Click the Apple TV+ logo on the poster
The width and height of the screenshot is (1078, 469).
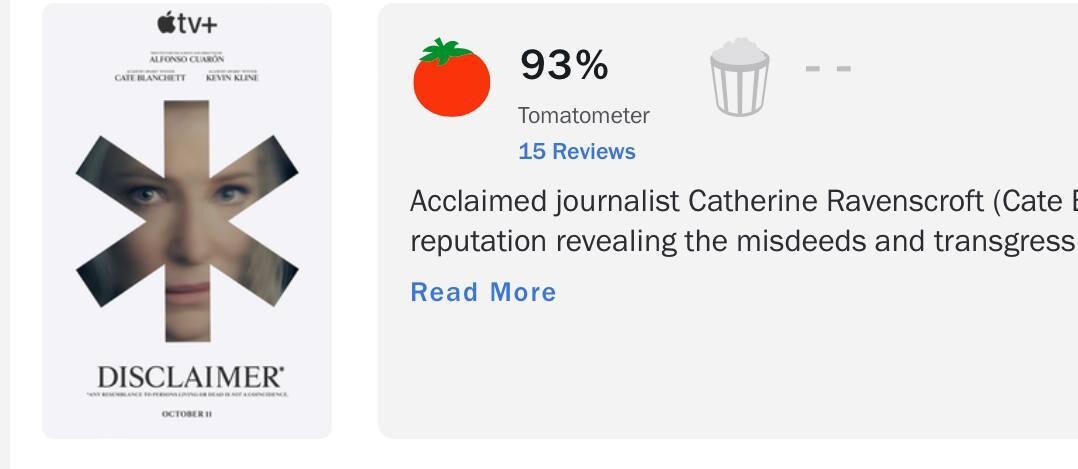187,22
